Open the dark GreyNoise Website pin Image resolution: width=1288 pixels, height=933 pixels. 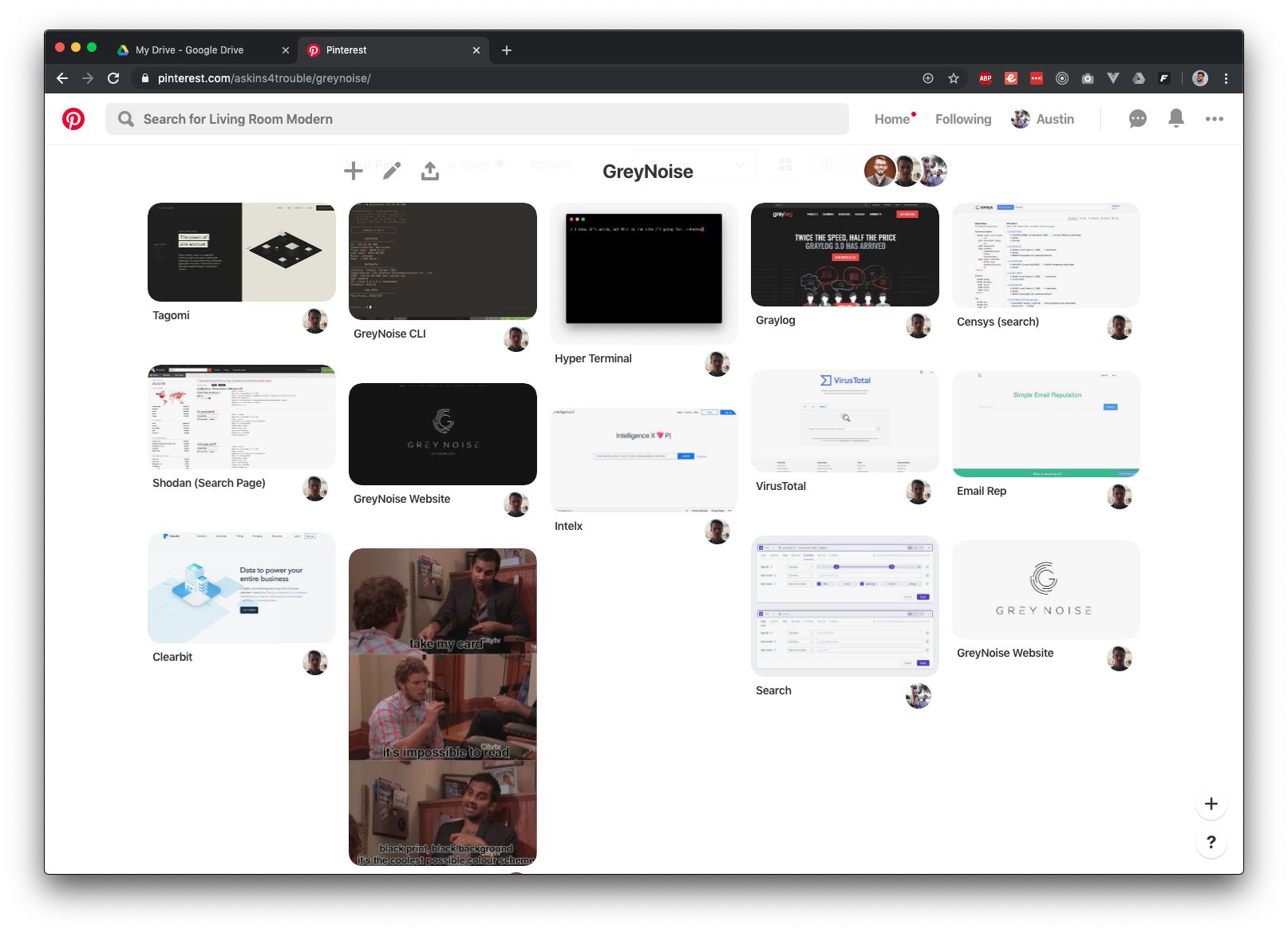(x=443, y=434)
